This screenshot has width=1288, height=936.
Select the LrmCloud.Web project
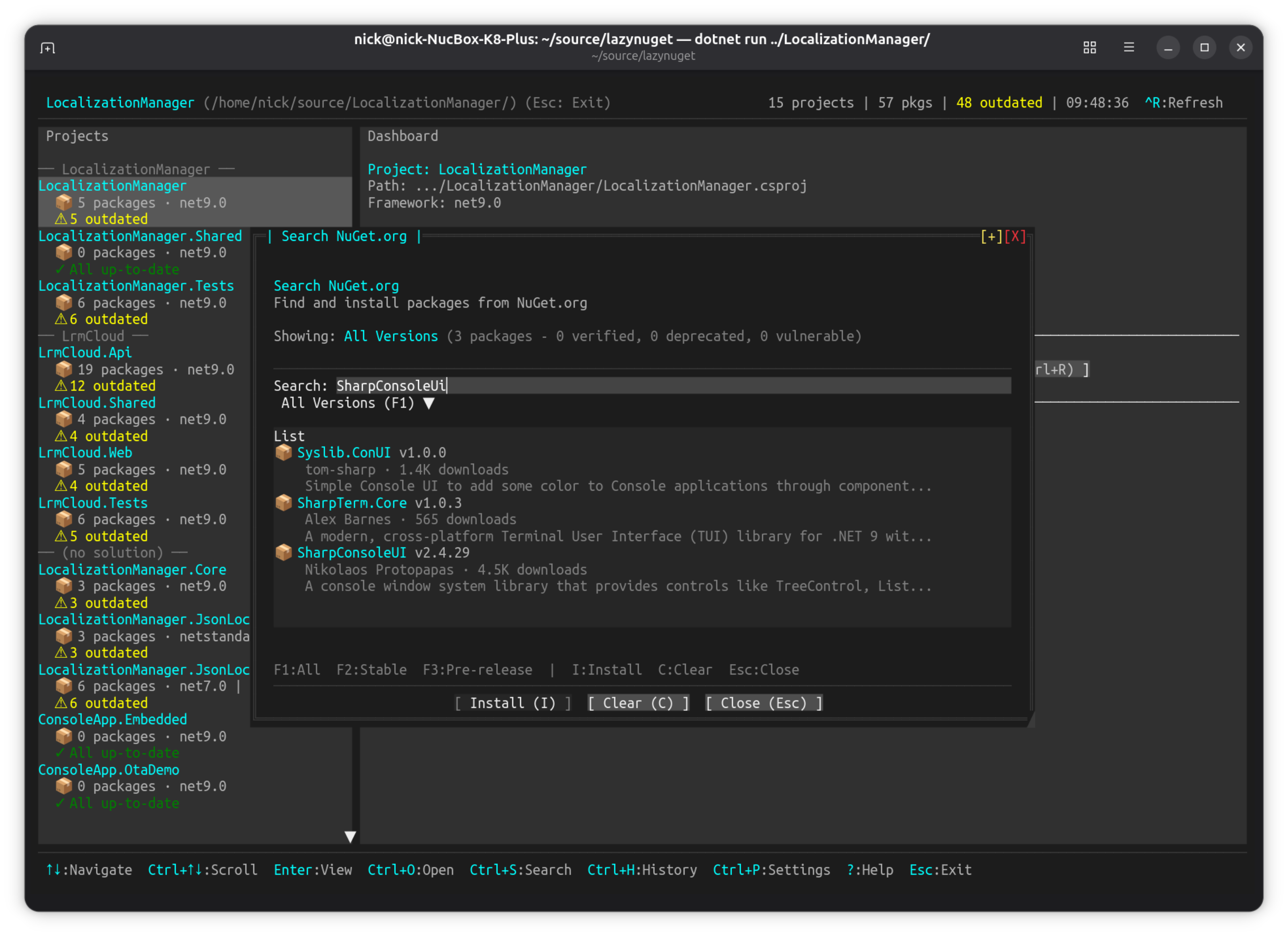pyautogui.click(x=85, y=452)
